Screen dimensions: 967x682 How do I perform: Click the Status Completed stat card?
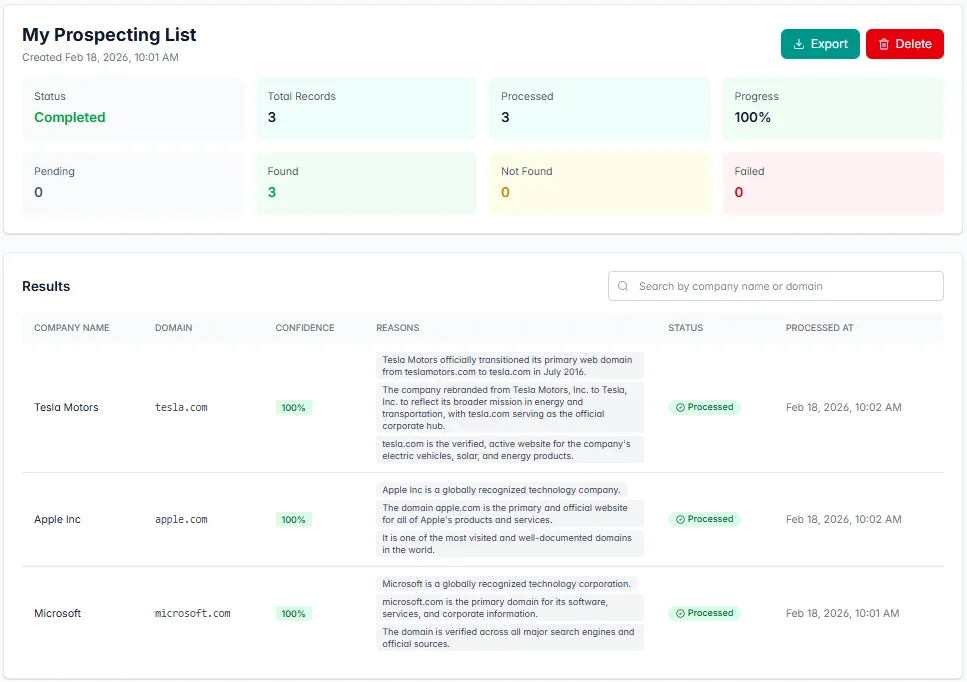tap(133, 108)
